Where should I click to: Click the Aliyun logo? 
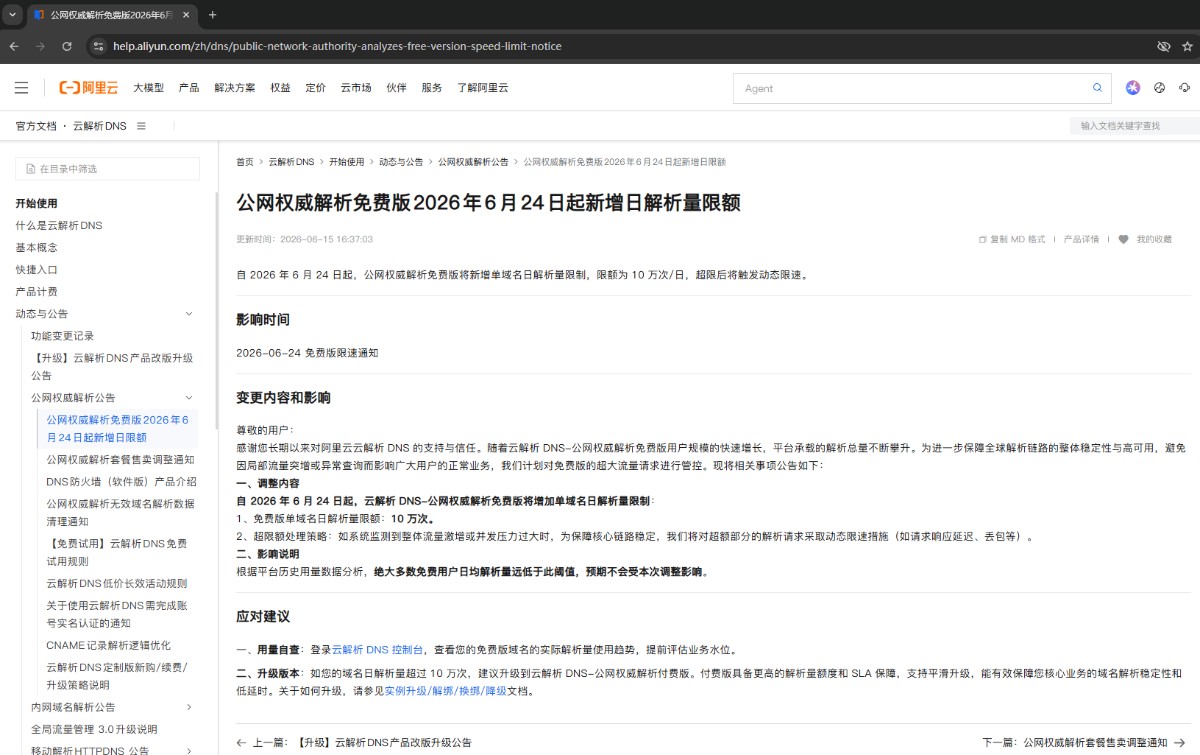coord(88,88)
